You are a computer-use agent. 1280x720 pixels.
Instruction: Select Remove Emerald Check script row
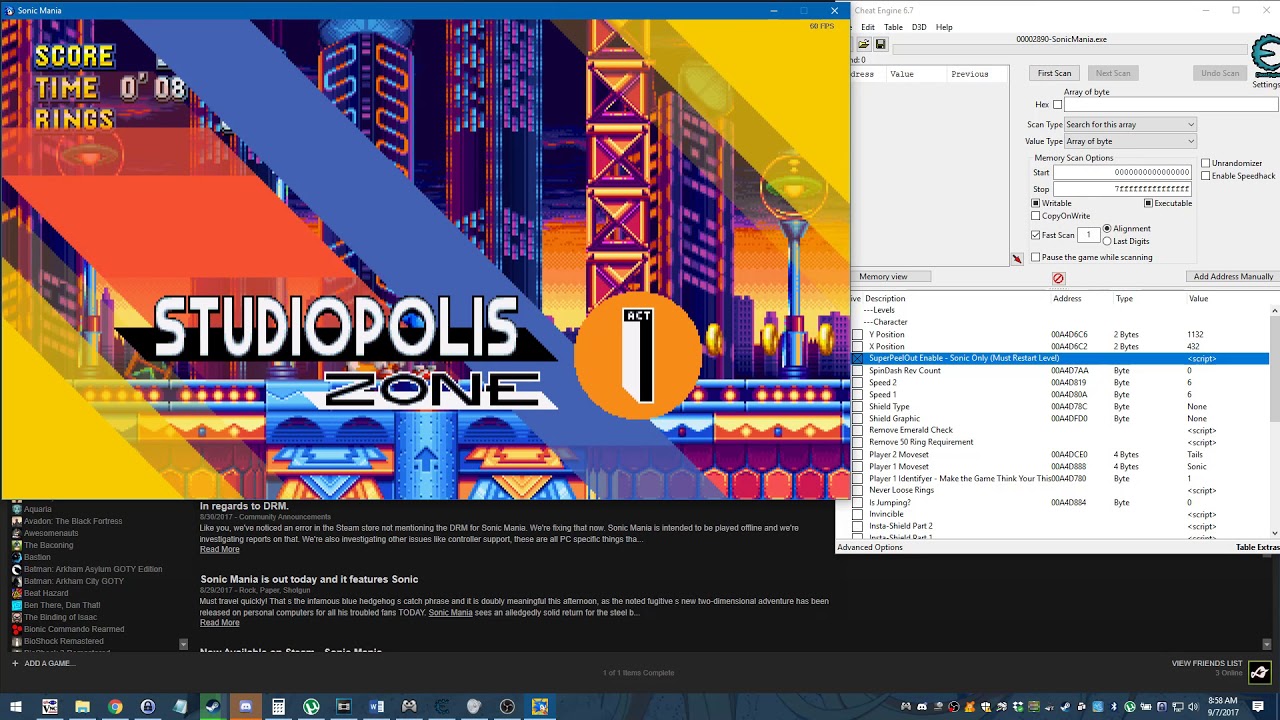[1060, 431]
